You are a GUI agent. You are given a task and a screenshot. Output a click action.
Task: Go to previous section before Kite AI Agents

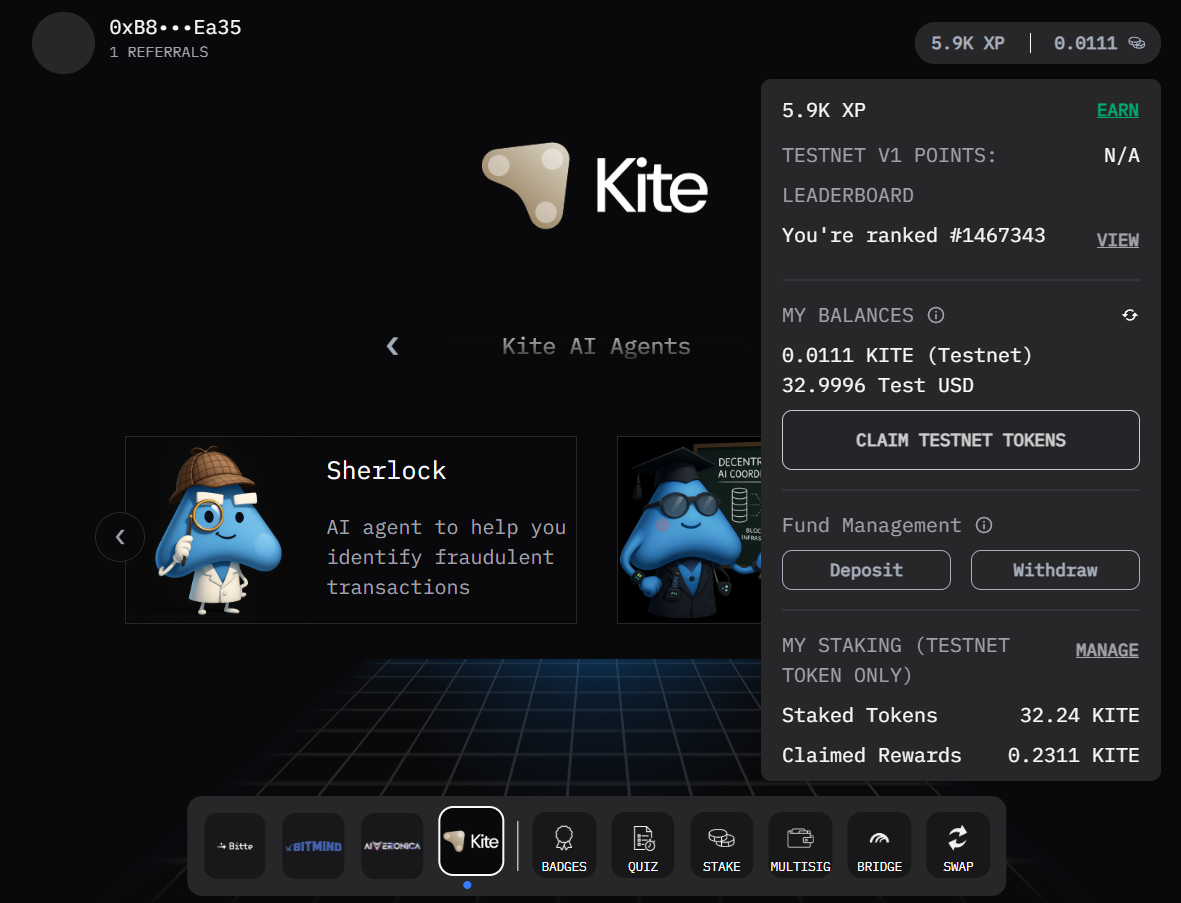coord(392,346)
